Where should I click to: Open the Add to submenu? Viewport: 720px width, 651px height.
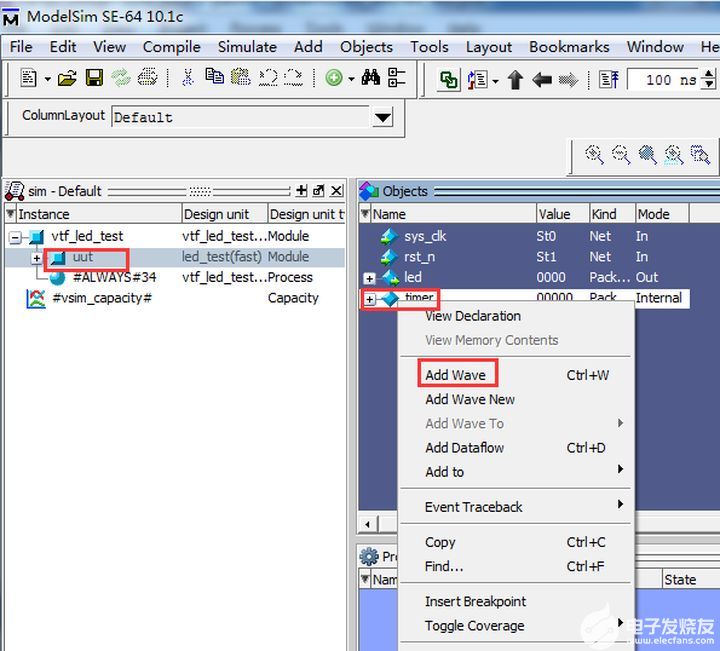coord(517,471)
